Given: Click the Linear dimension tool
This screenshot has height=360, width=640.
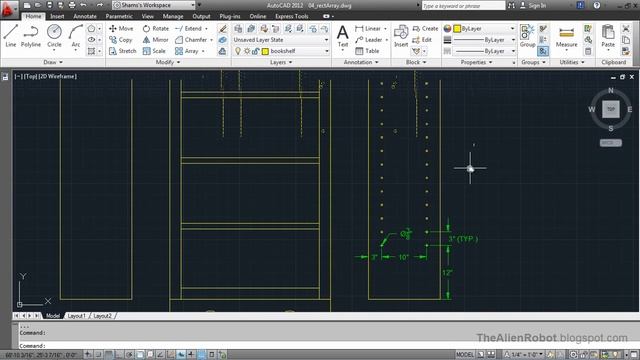Looking at the screenshot, I should [368, 29].
